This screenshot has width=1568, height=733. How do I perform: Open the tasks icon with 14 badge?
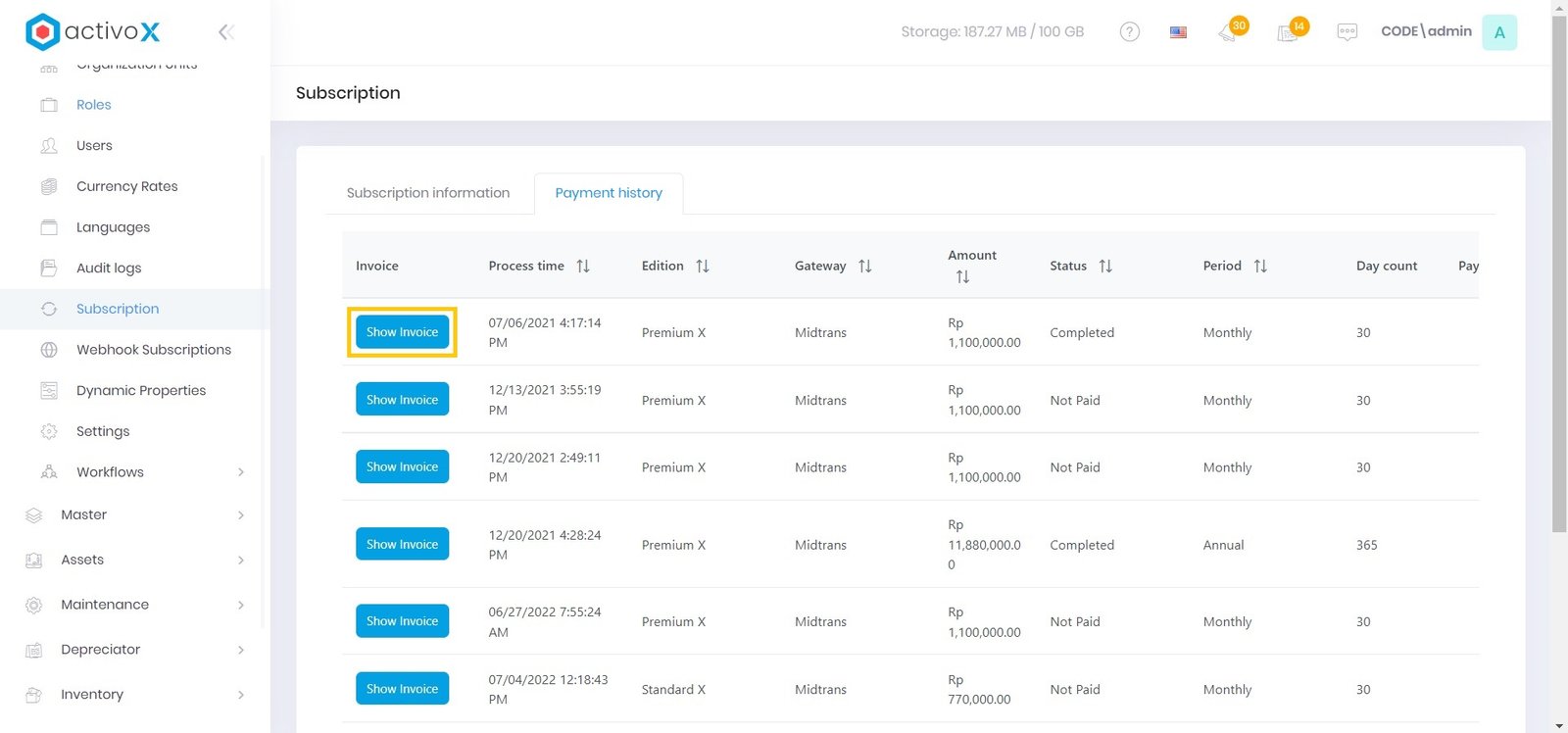click(x=1289, y=32)
